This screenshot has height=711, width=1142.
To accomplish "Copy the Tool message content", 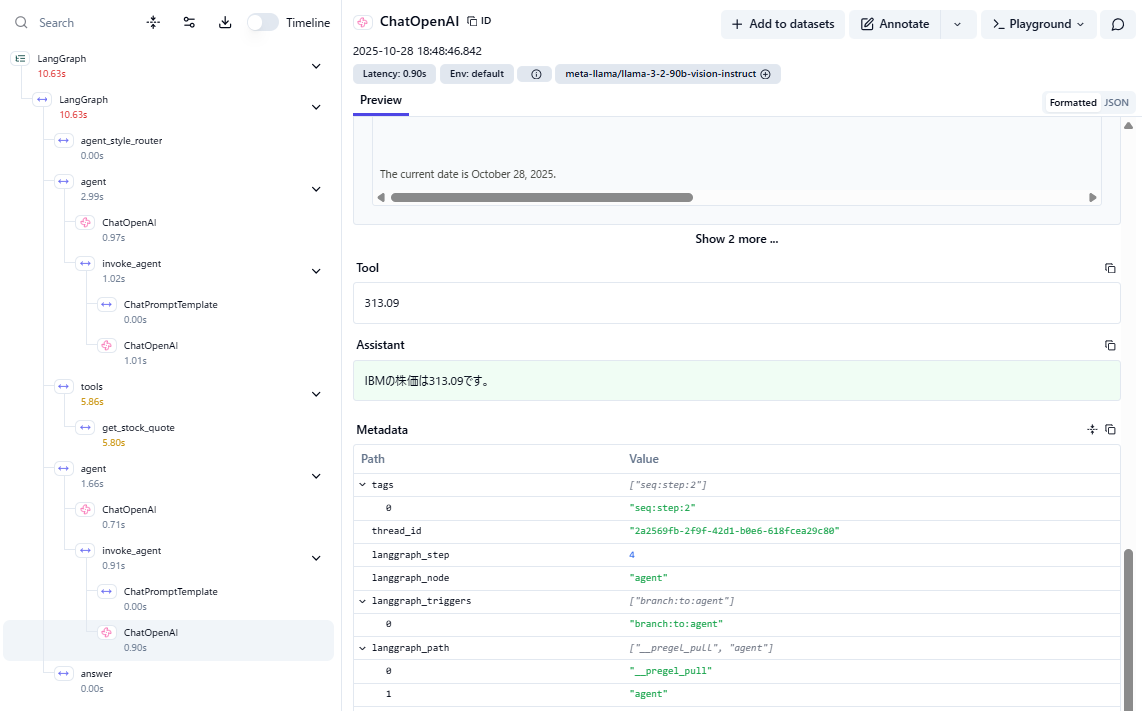I will coord(1110,268).
